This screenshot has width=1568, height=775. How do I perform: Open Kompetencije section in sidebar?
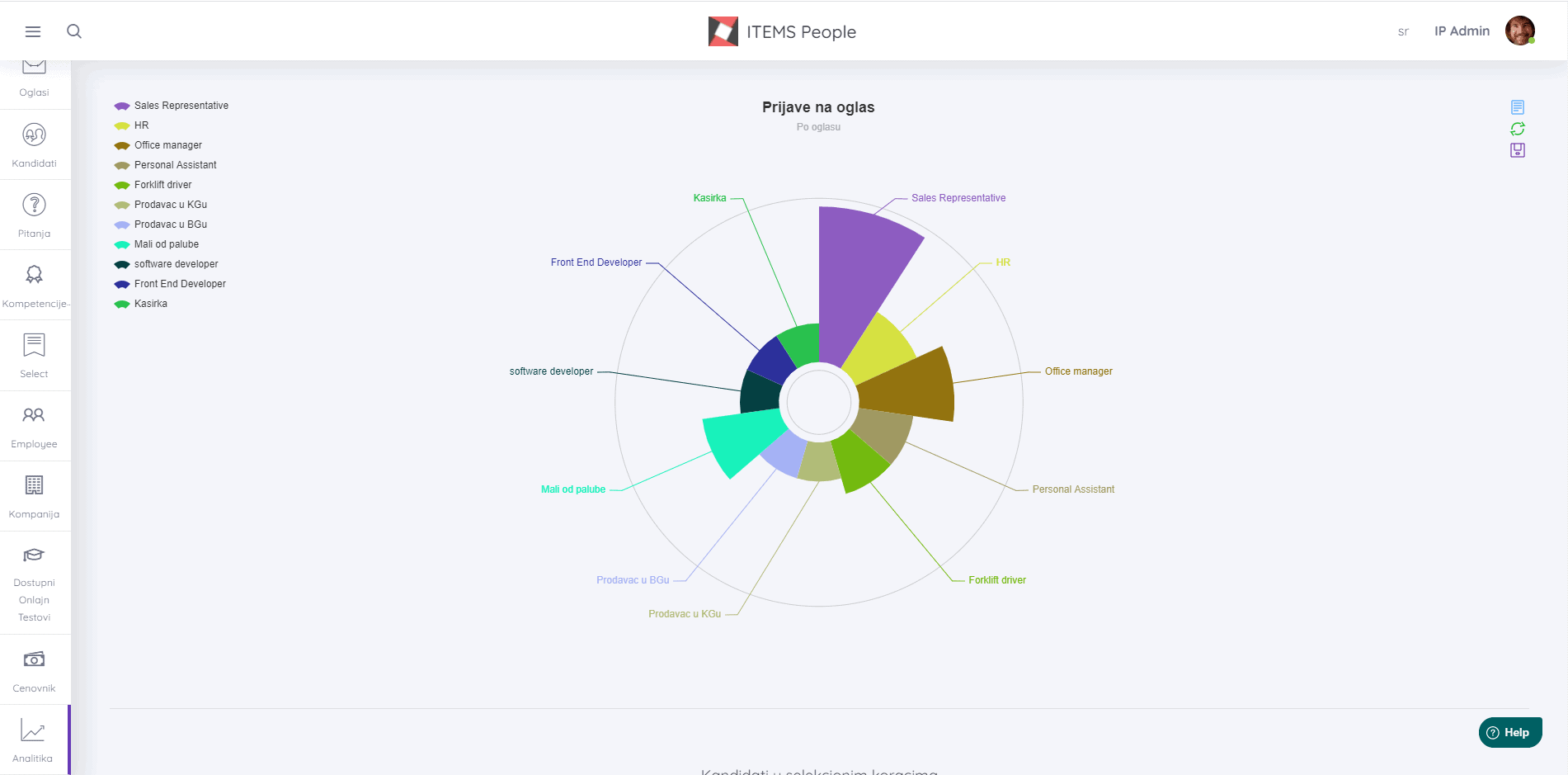coord(35,286)
